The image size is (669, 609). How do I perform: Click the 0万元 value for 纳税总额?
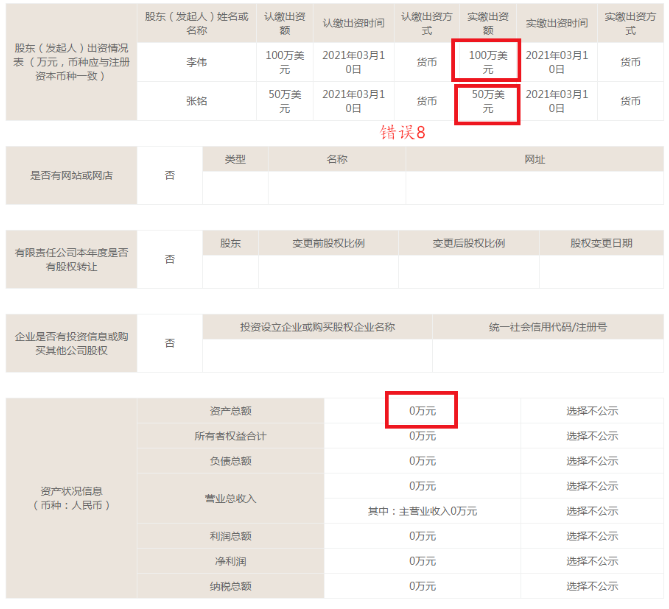422,586
